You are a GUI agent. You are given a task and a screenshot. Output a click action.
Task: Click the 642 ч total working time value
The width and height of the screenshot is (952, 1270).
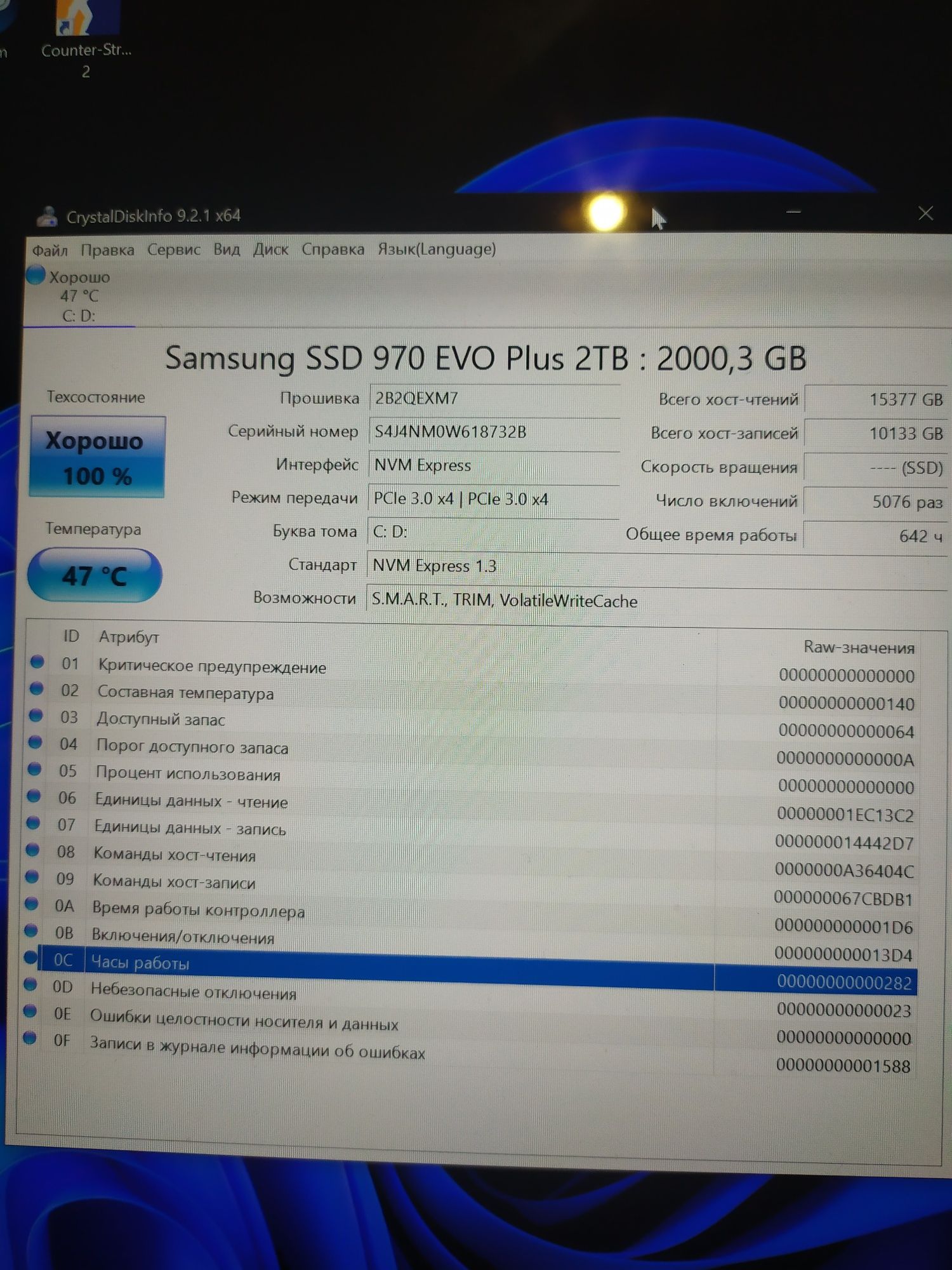[x=875, y=536]
